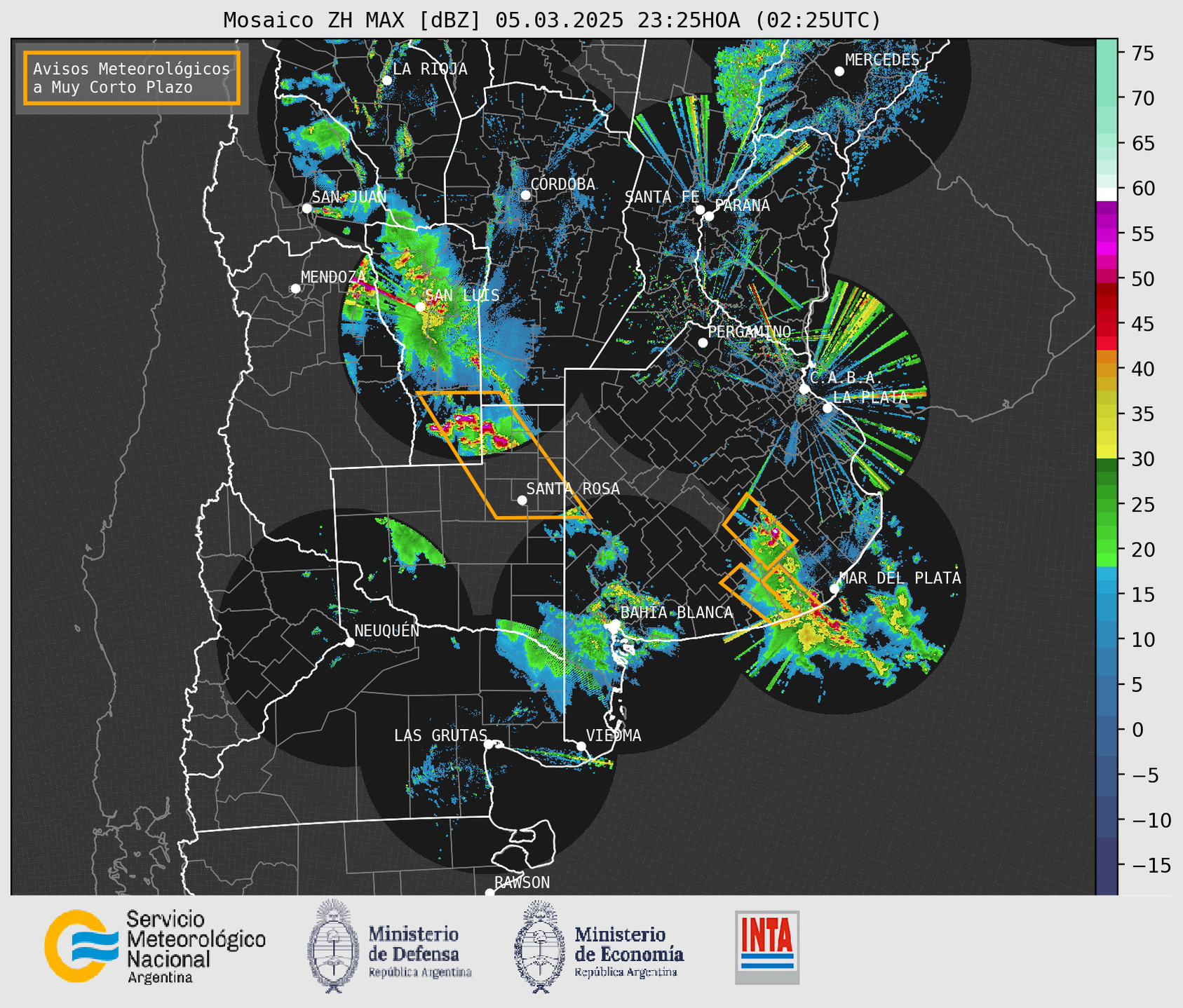The image size is (1183, 1008).
Task: Click the Ministerio de Defensa emblem
Action: 334,946
